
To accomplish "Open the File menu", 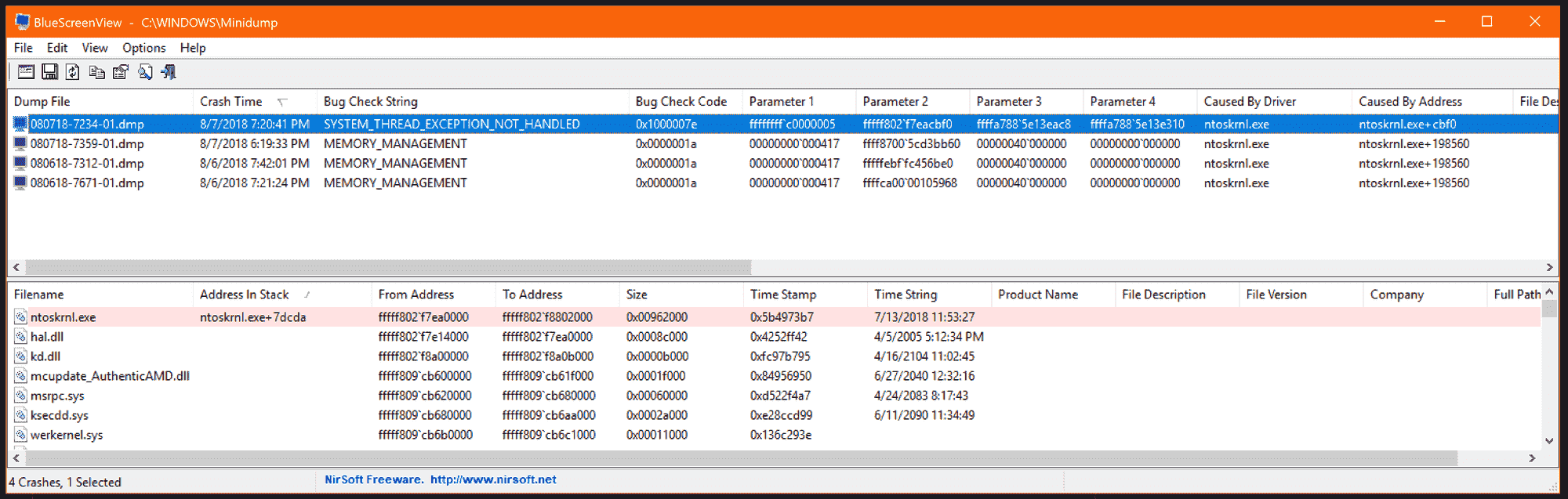I will tap(24, 48).
